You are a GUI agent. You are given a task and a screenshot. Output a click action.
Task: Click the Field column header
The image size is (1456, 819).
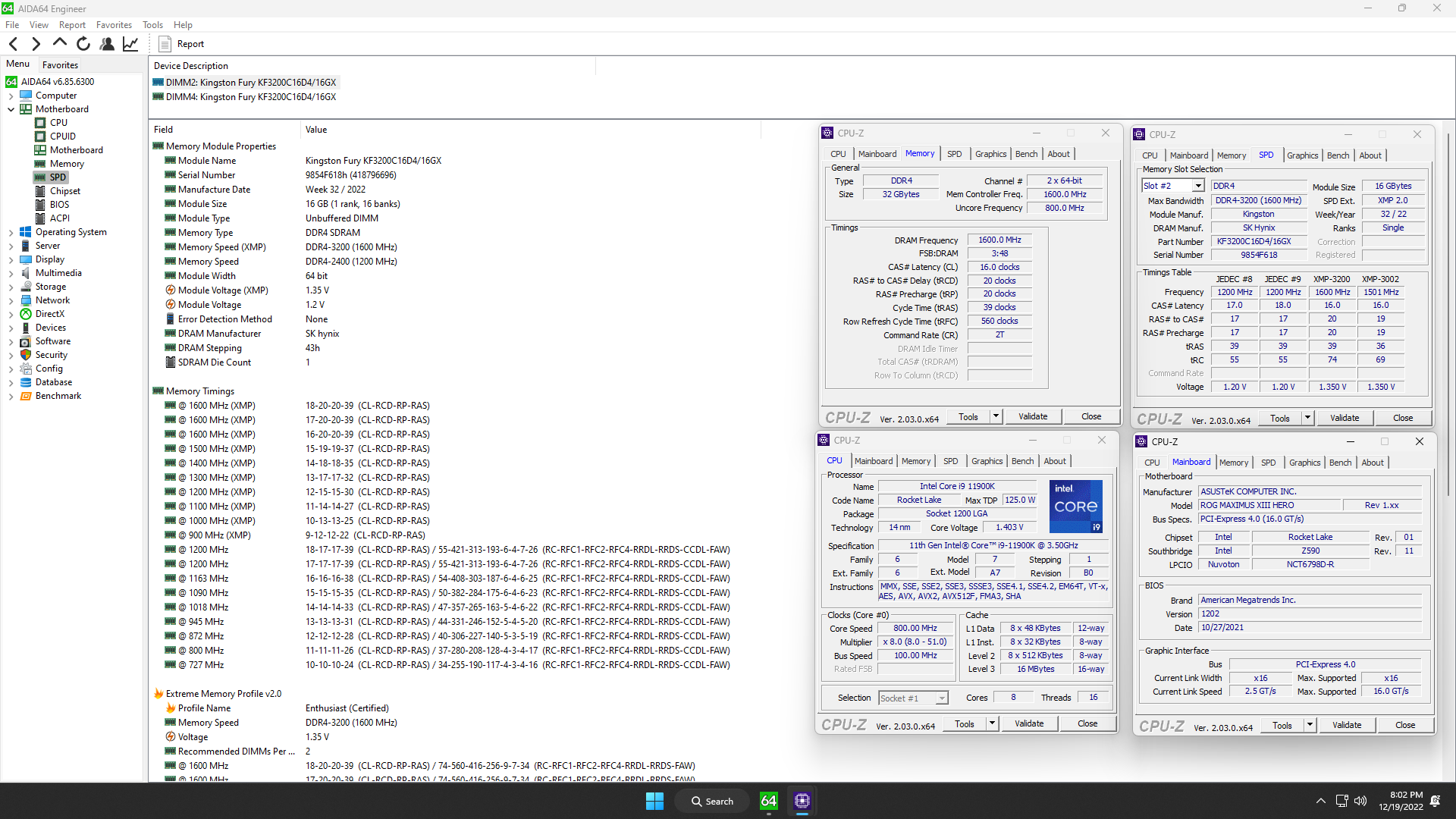tap(224, 130)
